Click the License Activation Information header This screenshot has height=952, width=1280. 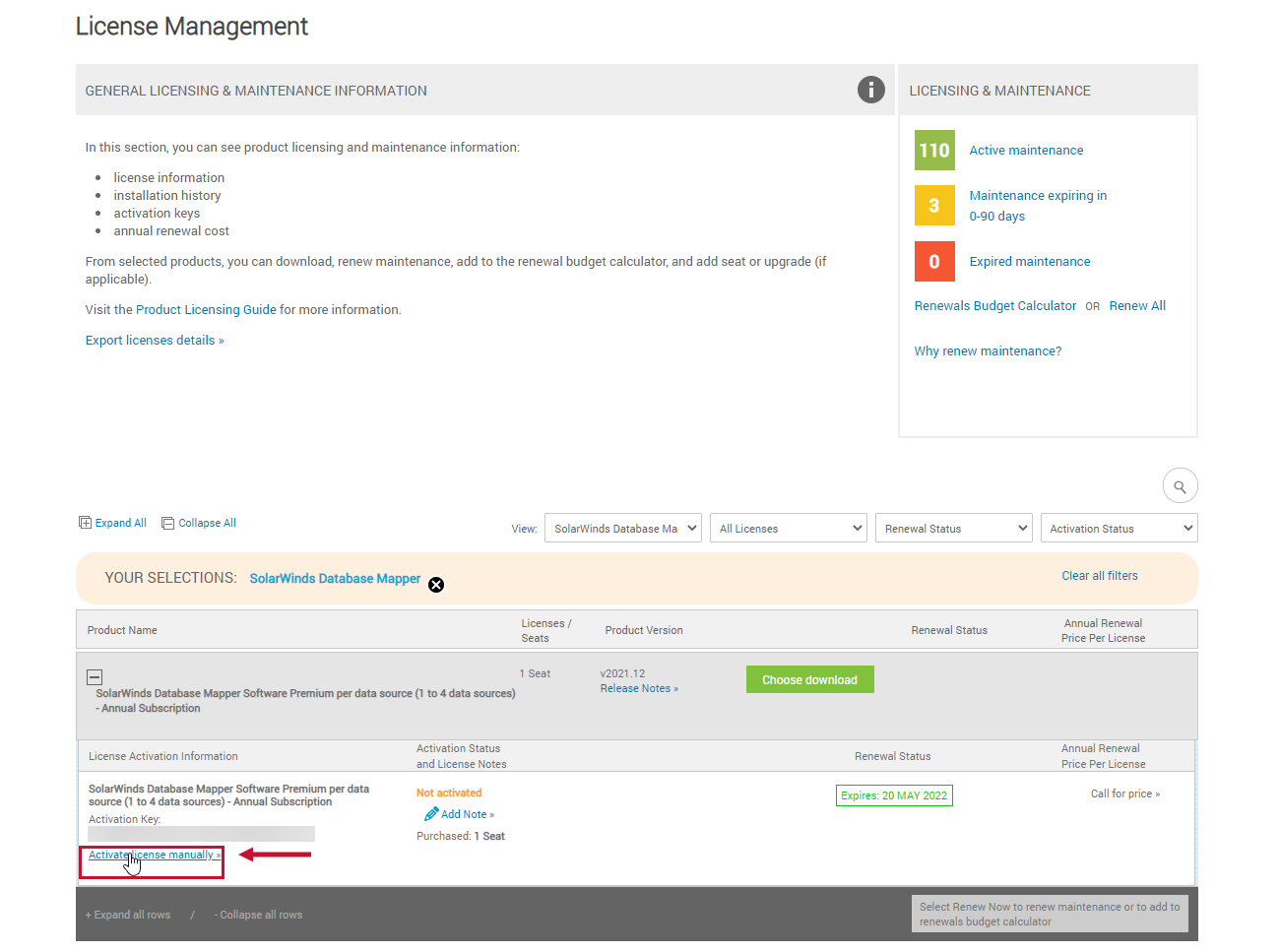(x=163, y=756)
